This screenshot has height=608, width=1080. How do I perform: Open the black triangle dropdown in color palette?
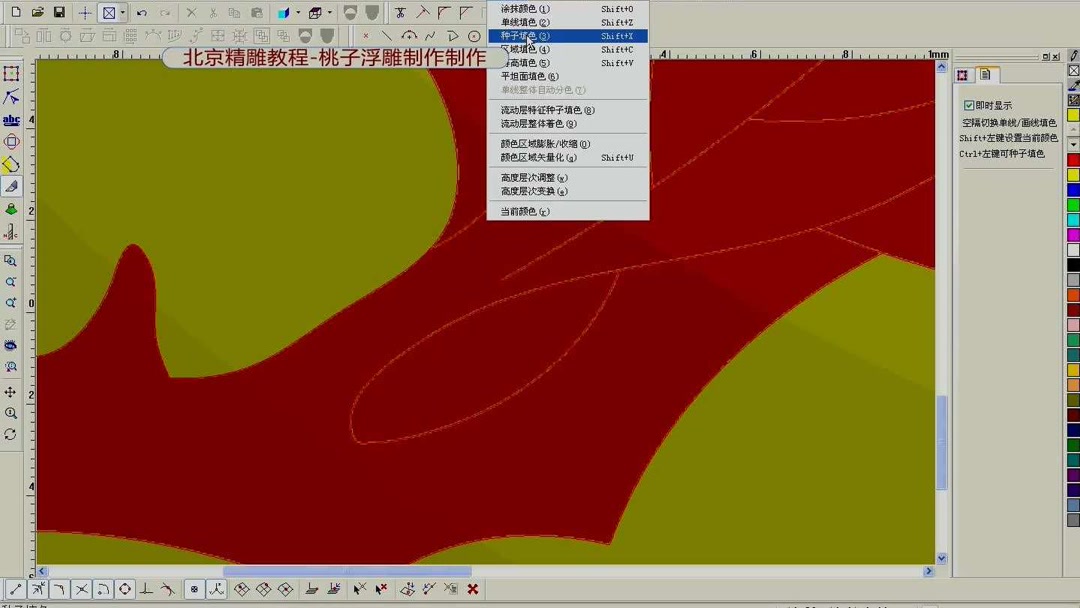coord(1072,146)
